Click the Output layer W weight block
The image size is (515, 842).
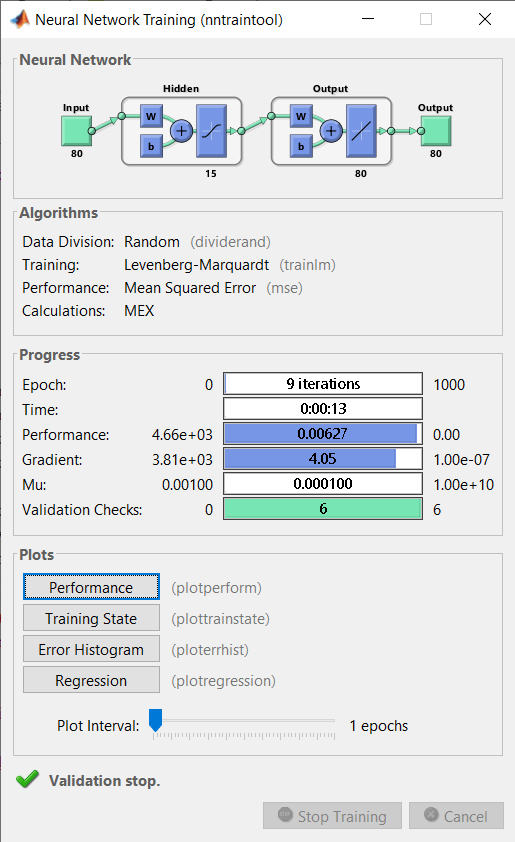point(301,116)
